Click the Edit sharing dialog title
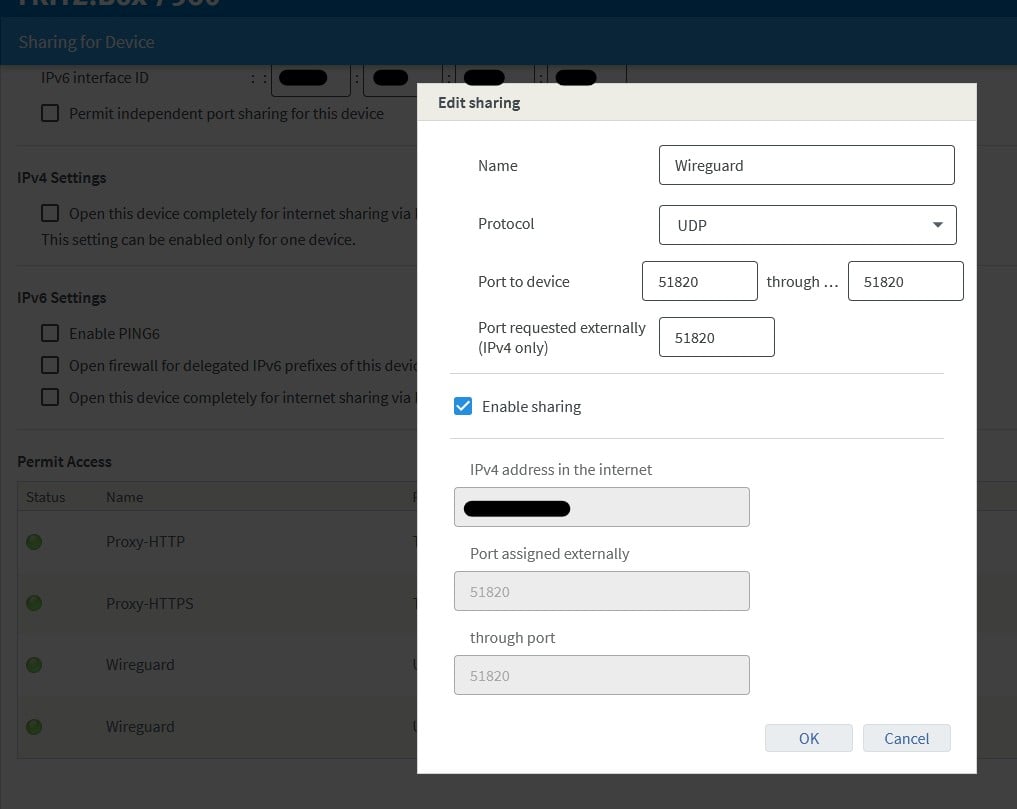The image size is (1017, 809). [479, 103]
